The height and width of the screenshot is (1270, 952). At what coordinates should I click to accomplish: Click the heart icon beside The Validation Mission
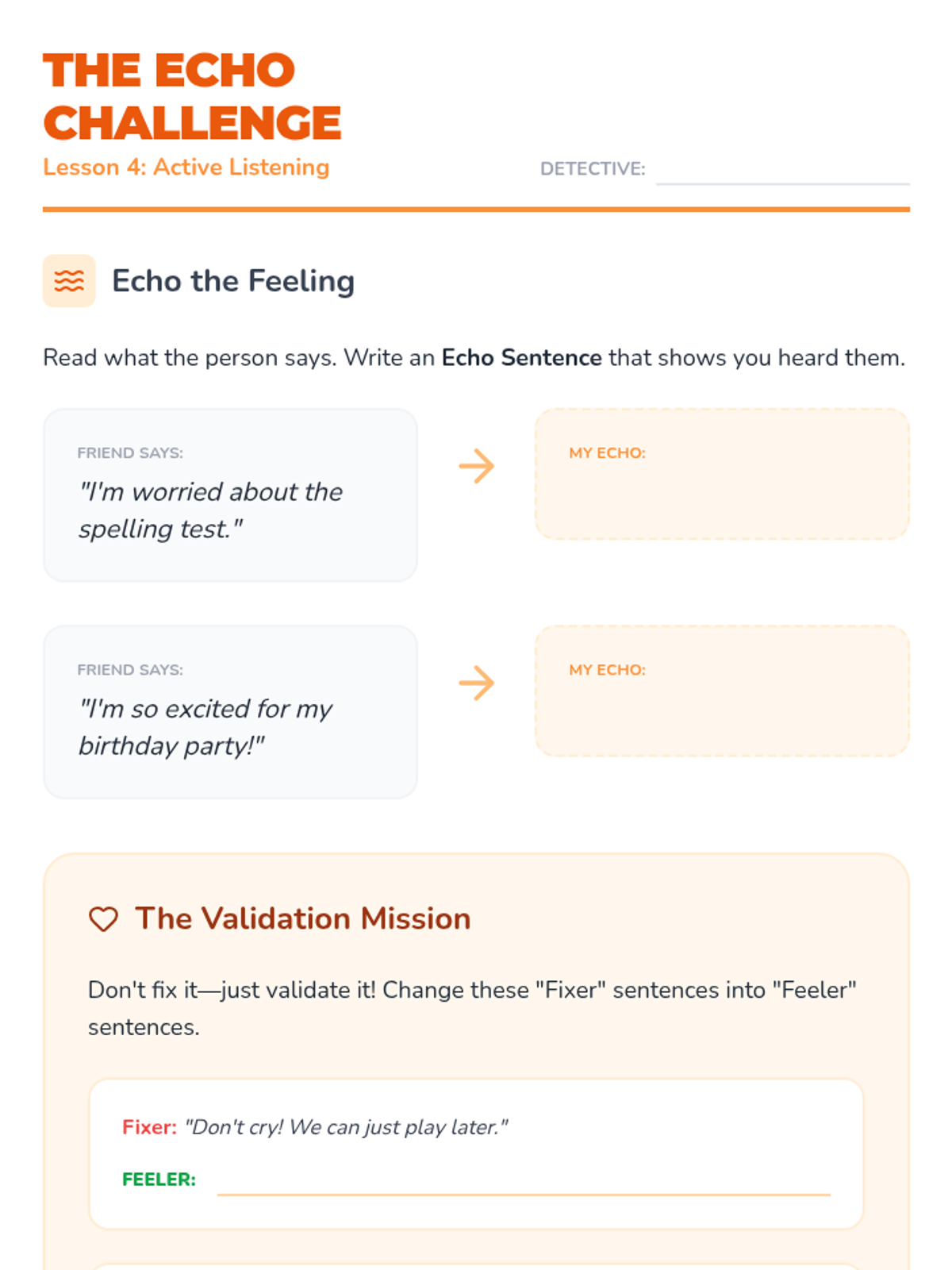pyautogui.click(x=103, y=919)
